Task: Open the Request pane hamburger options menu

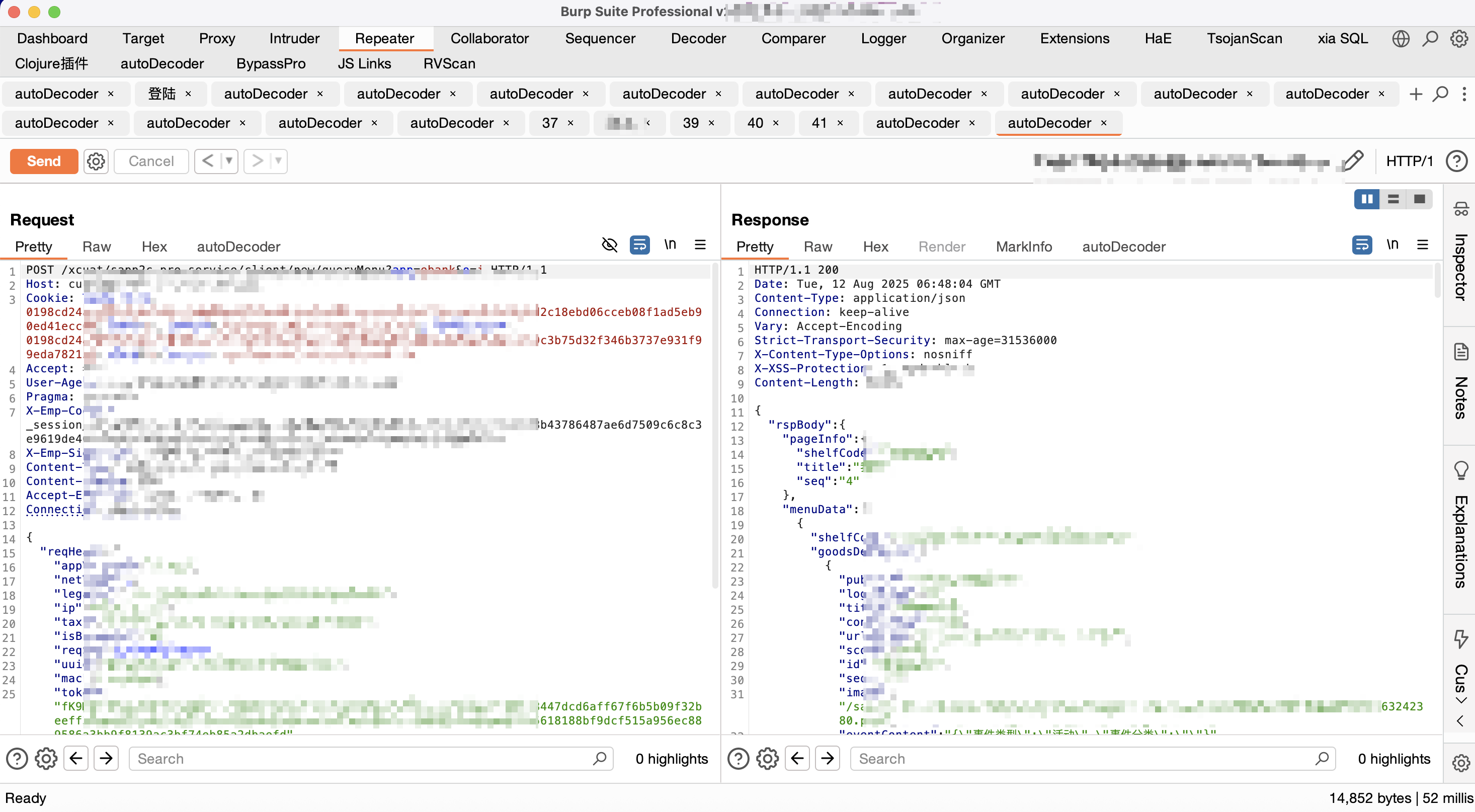Action: pos(700,245)
